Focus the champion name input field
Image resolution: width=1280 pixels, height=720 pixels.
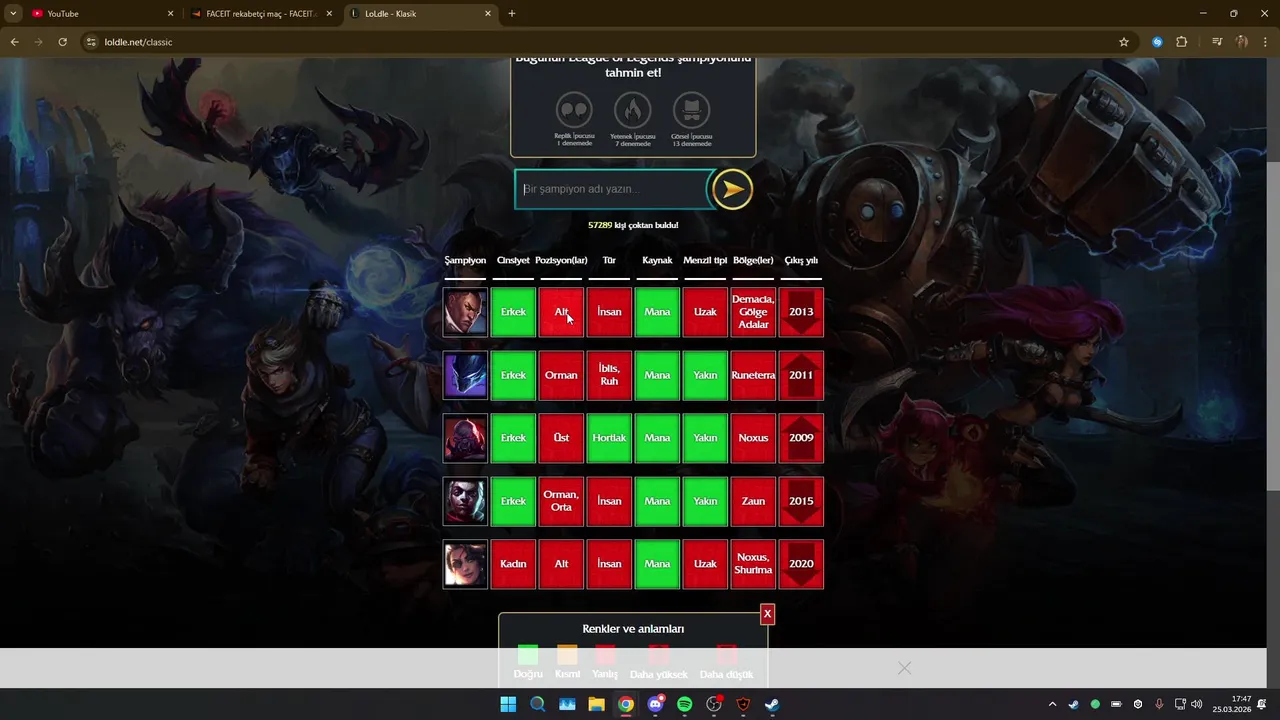coord(612,189)
